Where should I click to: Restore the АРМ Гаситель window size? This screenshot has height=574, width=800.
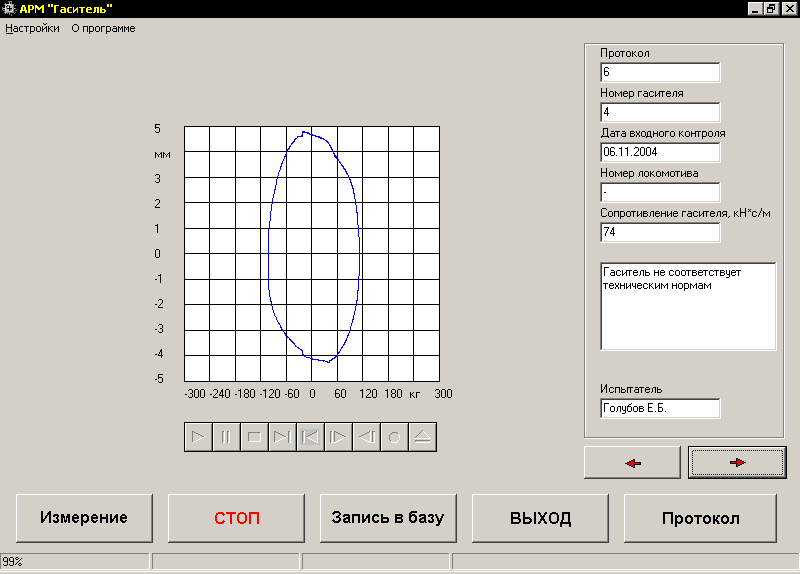771,9
